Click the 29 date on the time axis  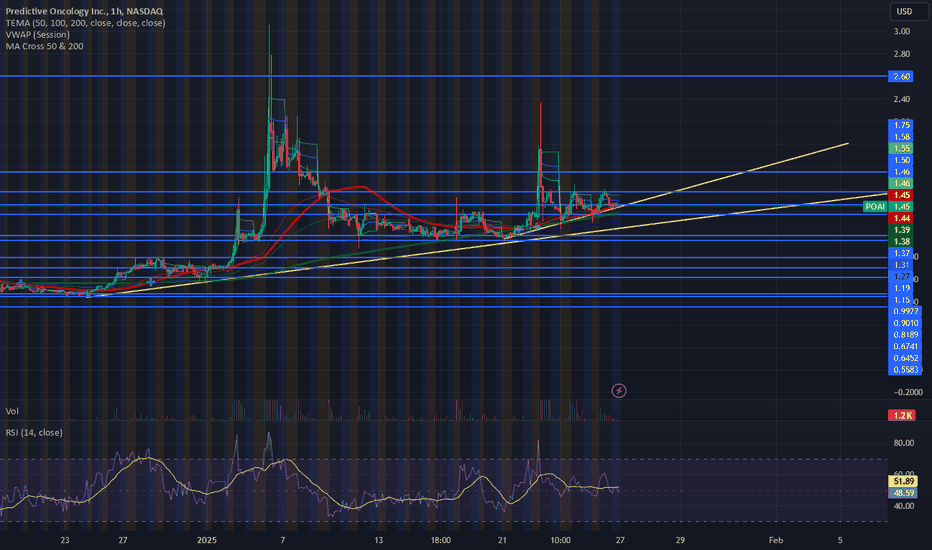pyautogui.click(x=680, y=540)
